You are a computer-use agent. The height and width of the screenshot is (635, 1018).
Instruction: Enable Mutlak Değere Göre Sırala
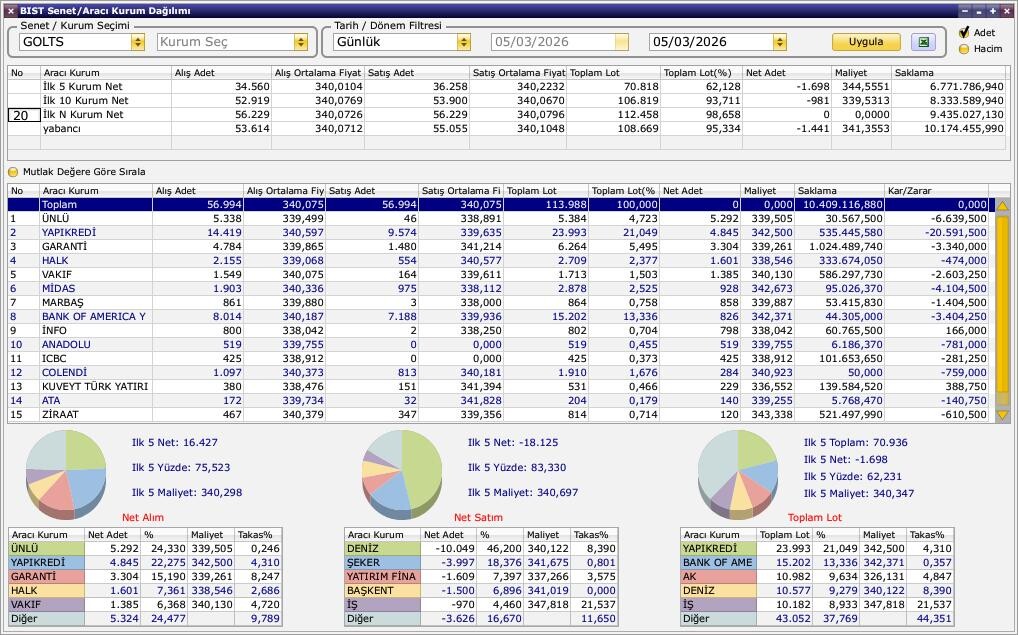click(14, 172)
